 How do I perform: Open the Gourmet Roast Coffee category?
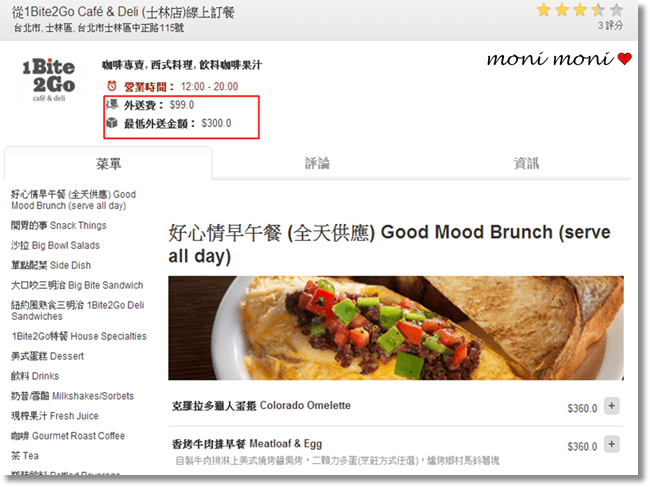click(68, 436)
